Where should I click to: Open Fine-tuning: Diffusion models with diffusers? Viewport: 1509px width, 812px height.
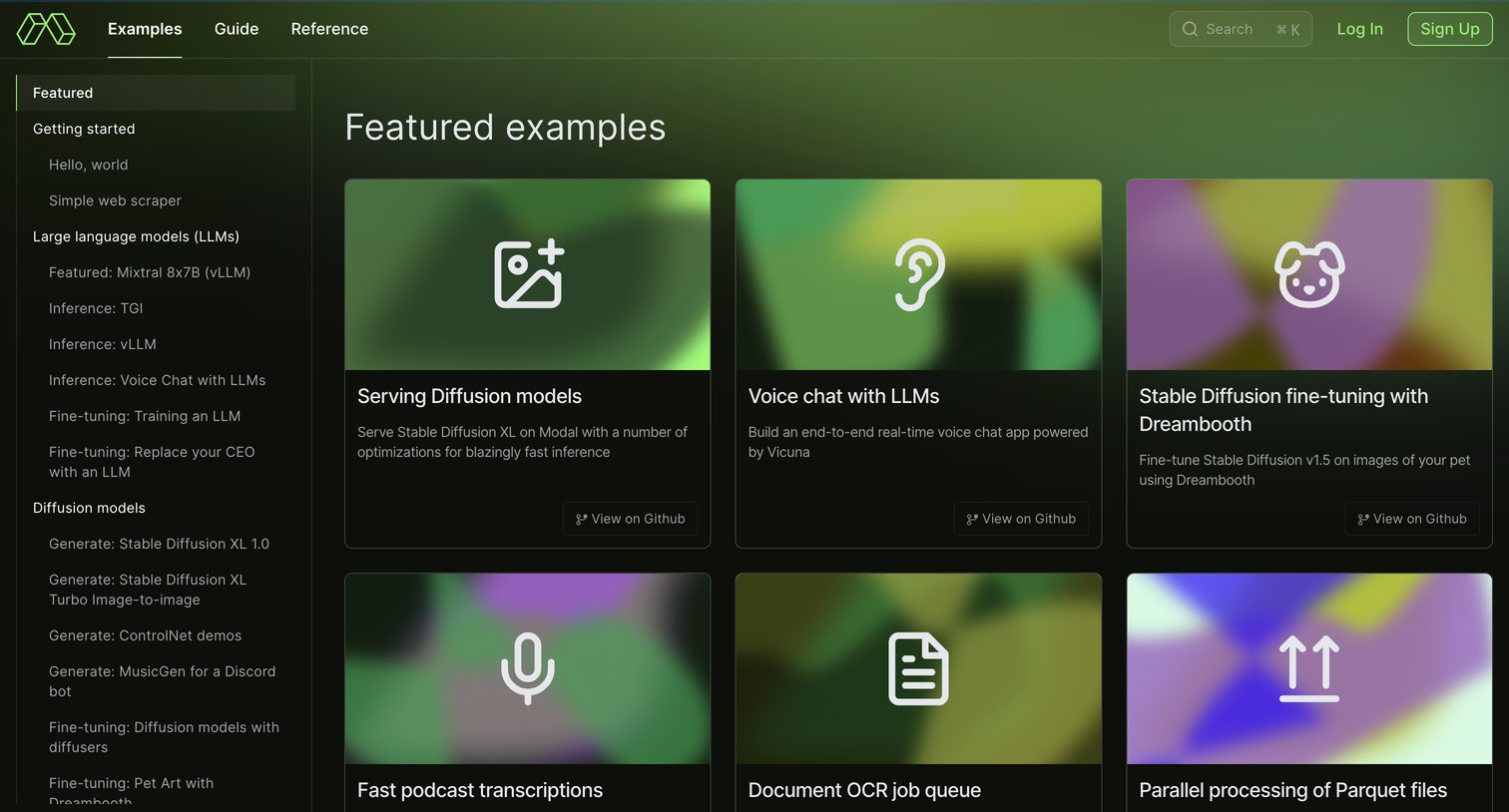(164, 737)
